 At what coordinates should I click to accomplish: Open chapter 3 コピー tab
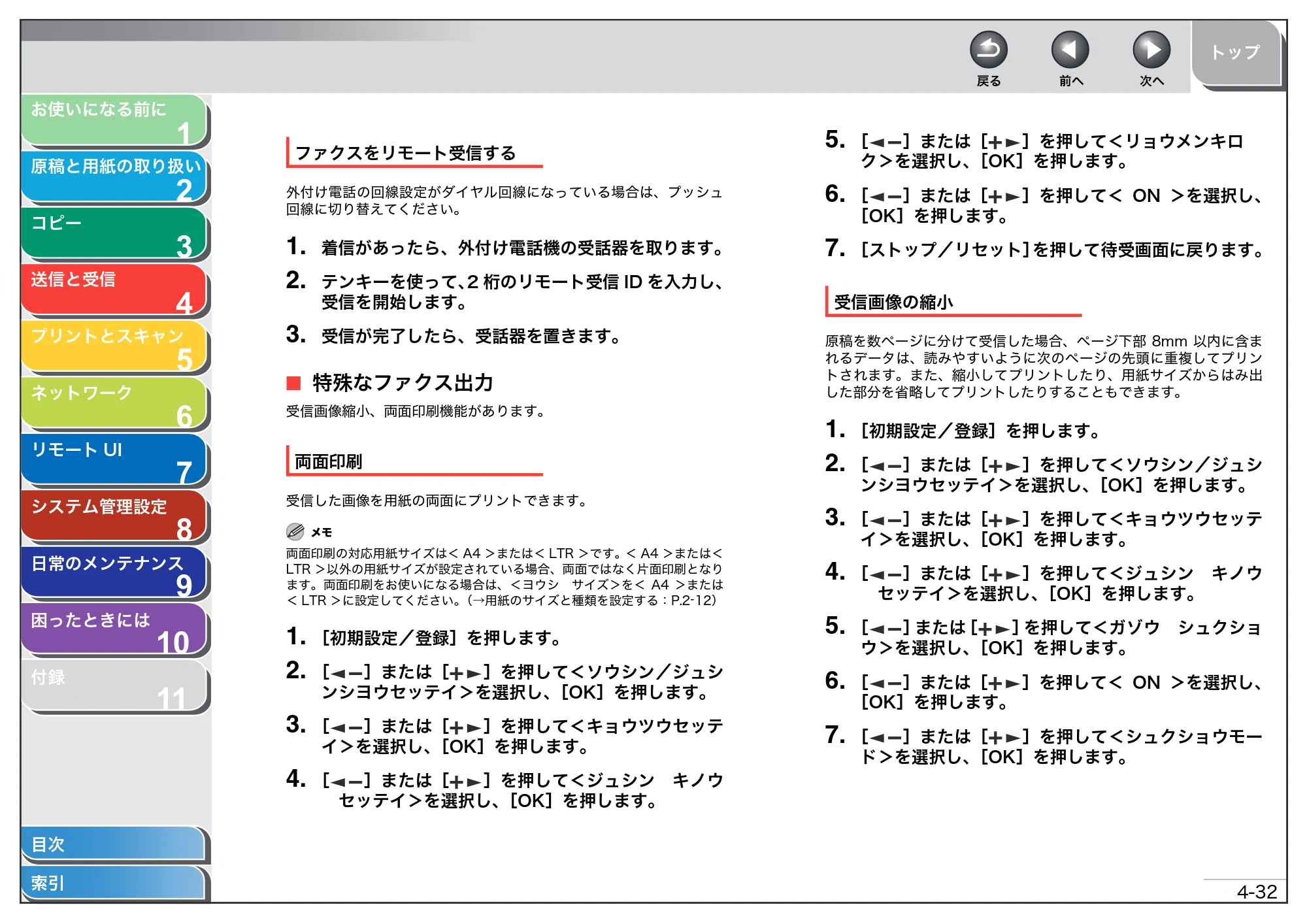coord(114,234)
